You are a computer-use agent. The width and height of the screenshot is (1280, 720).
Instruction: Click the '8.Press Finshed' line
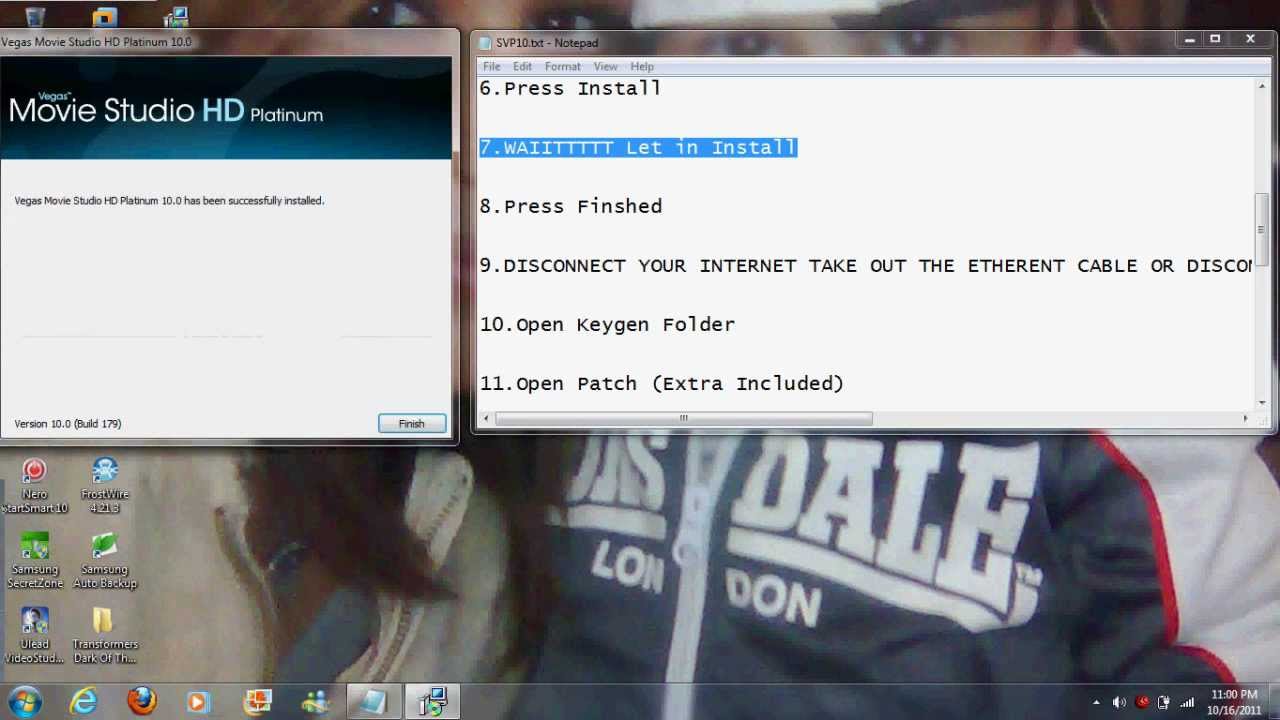571,206
